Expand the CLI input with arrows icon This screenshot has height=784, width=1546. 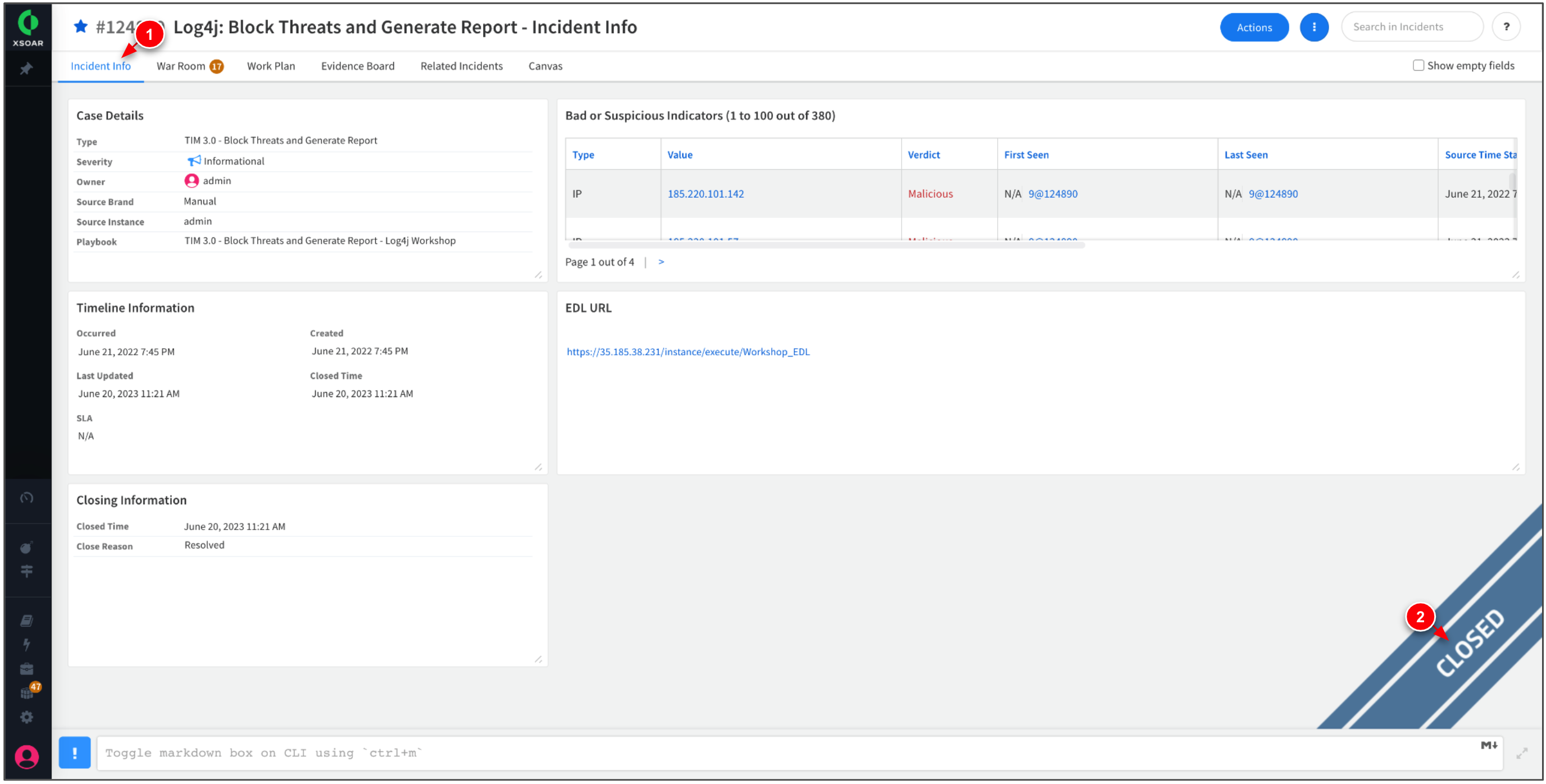(x=1522, y=754)
